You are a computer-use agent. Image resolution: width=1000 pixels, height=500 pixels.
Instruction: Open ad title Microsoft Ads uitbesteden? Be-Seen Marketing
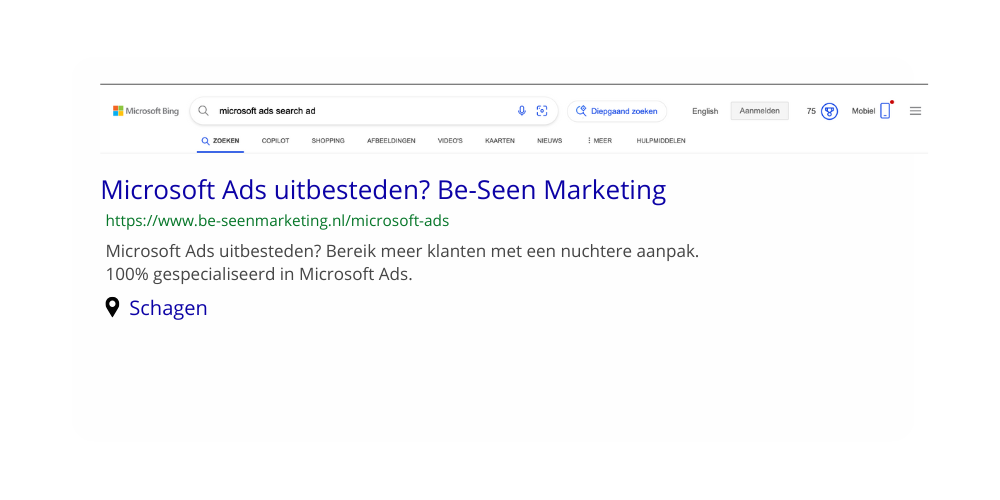[x=383, y=190]
